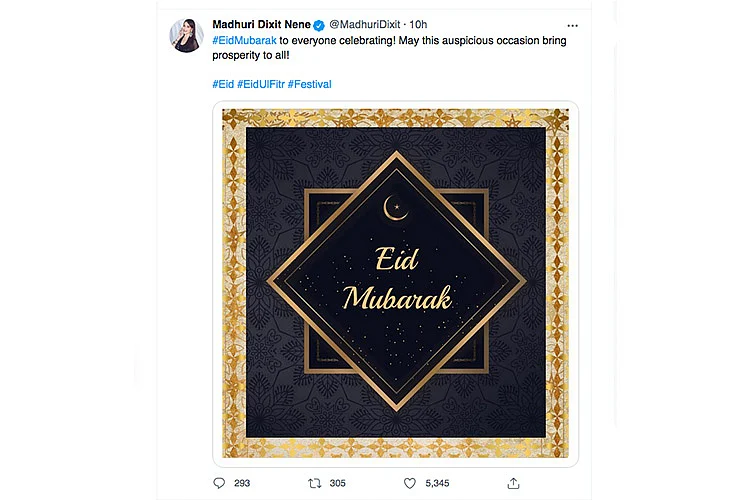750x500 pixels.
Task: Open the #Eid hashtag link
Action: [223, 84]
